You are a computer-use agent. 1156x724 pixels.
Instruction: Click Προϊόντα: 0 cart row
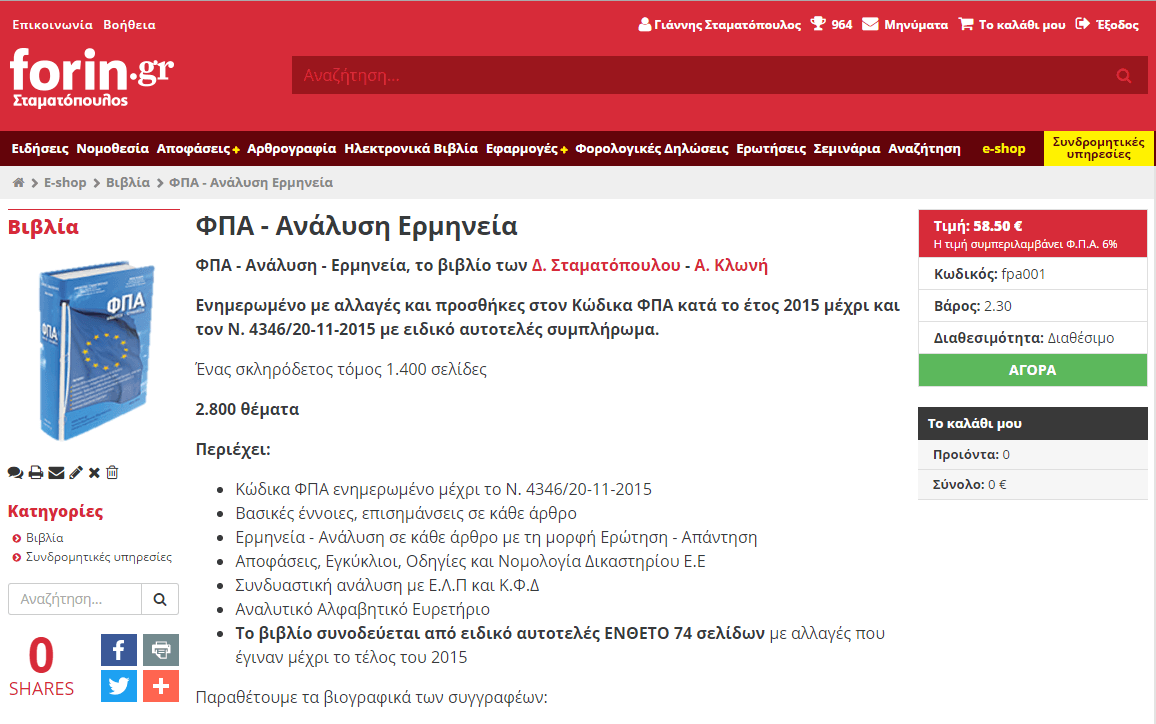click(x=1032, y=455)
